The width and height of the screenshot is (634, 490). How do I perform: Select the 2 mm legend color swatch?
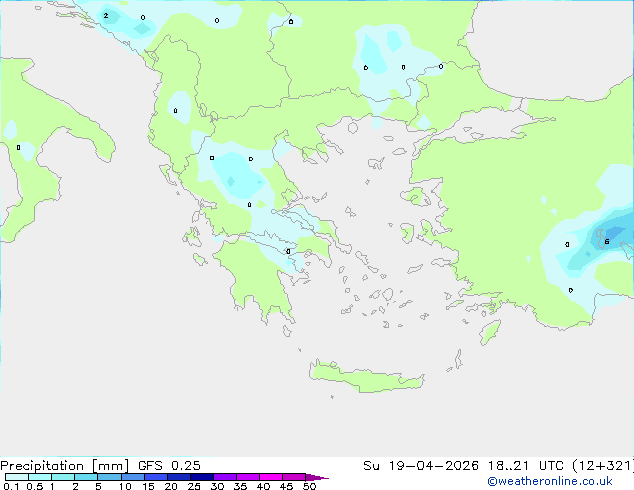pos(86,477)
